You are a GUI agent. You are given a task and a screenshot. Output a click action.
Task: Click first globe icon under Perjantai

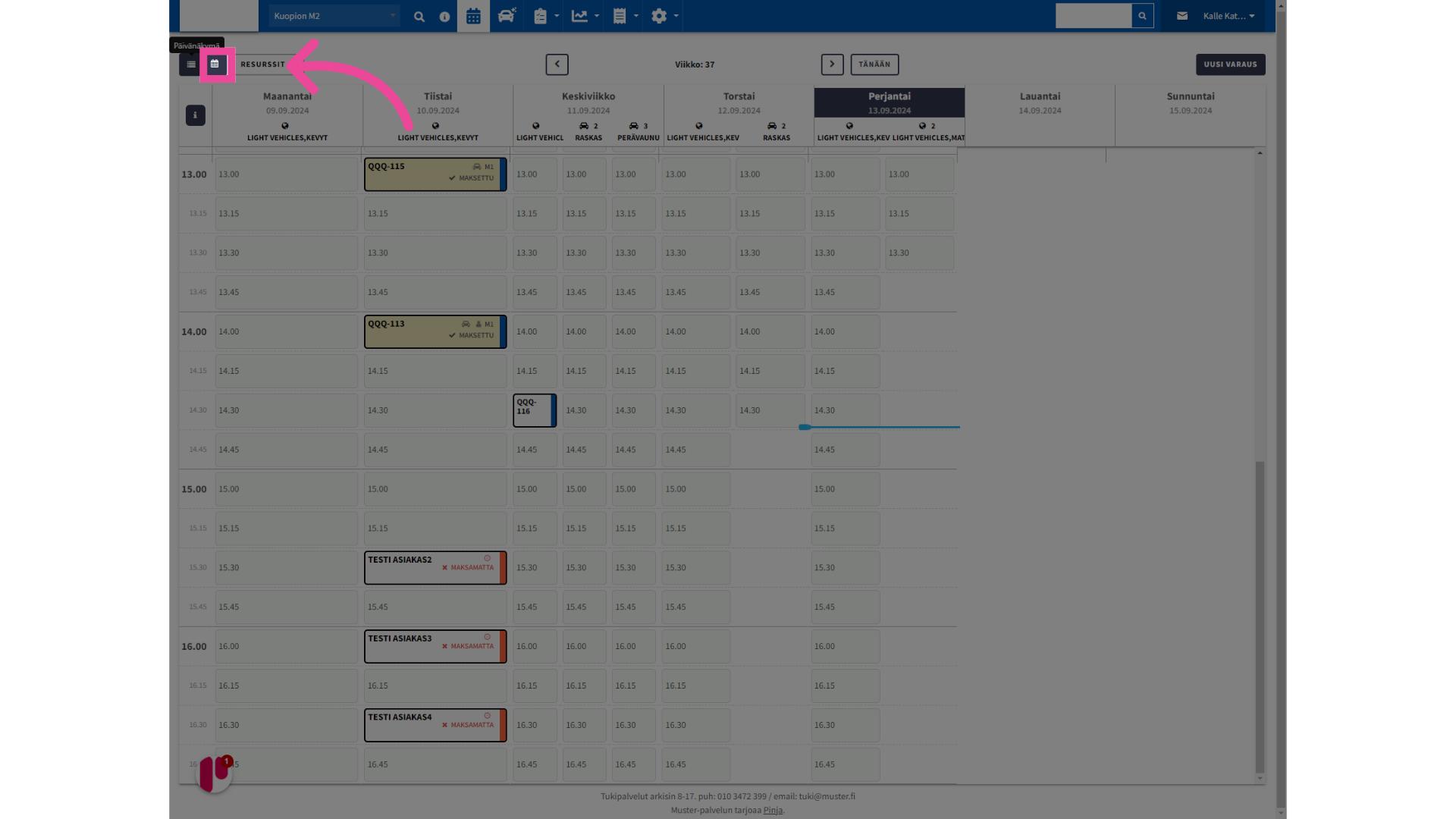click(849, 126)
